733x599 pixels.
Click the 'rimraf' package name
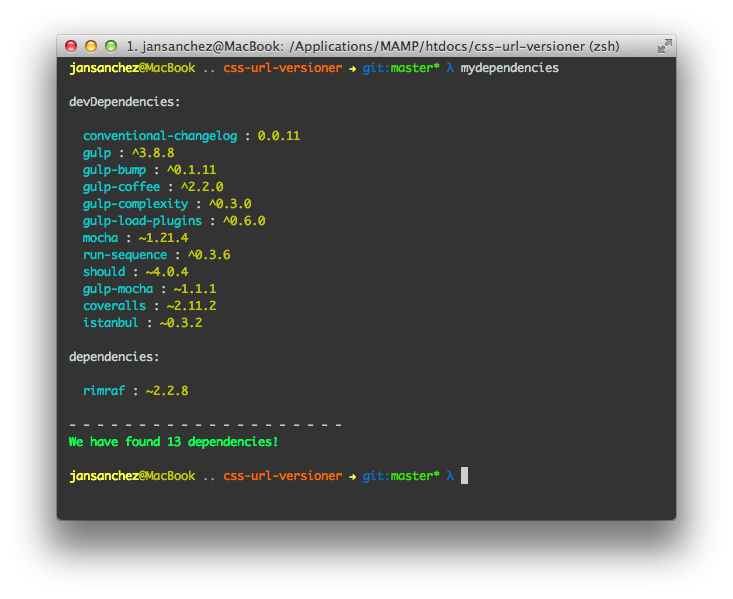pyautogui.click(x=104, y=391)
